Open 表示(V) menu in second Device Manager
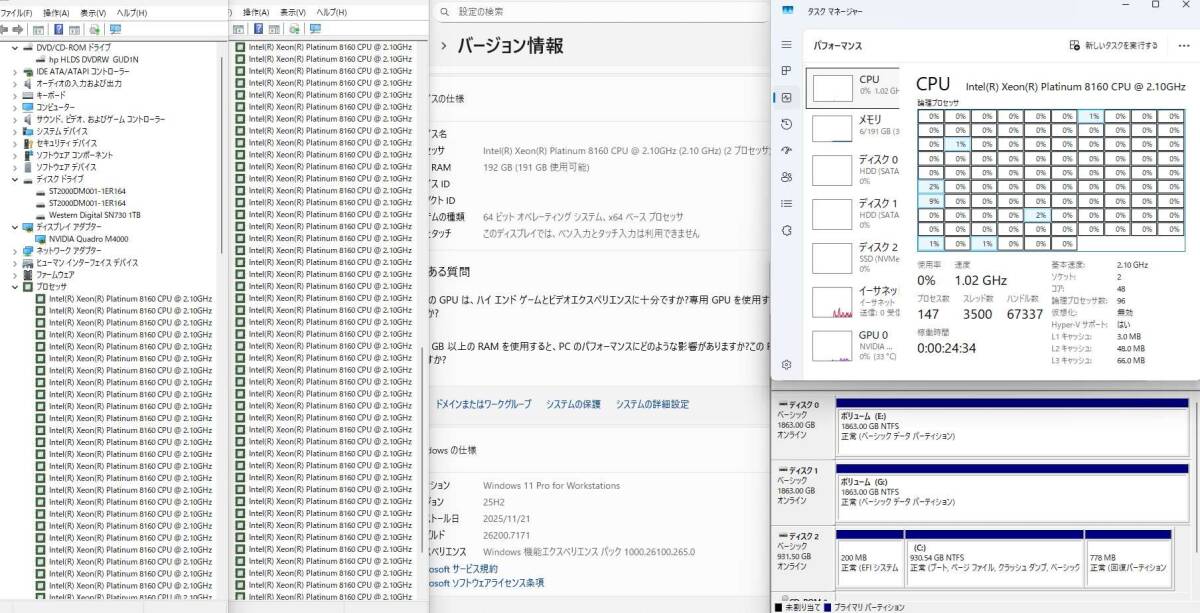1200x613 pixels. tap(293, 12)
